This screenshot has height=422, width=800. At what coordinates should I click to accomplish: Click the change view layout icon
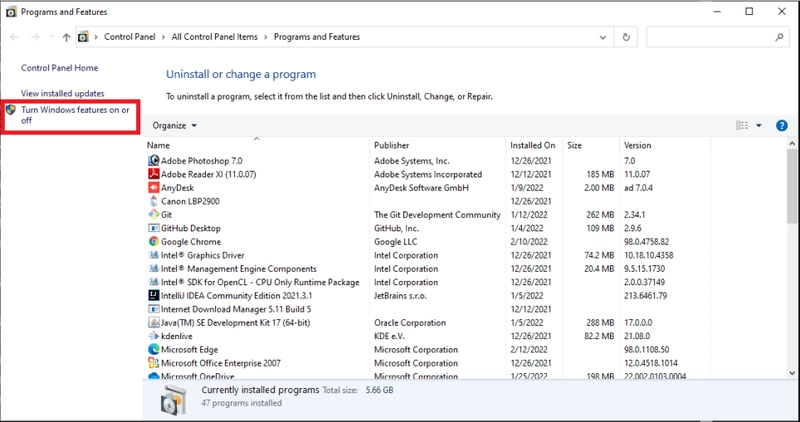(x=742, y=126)
